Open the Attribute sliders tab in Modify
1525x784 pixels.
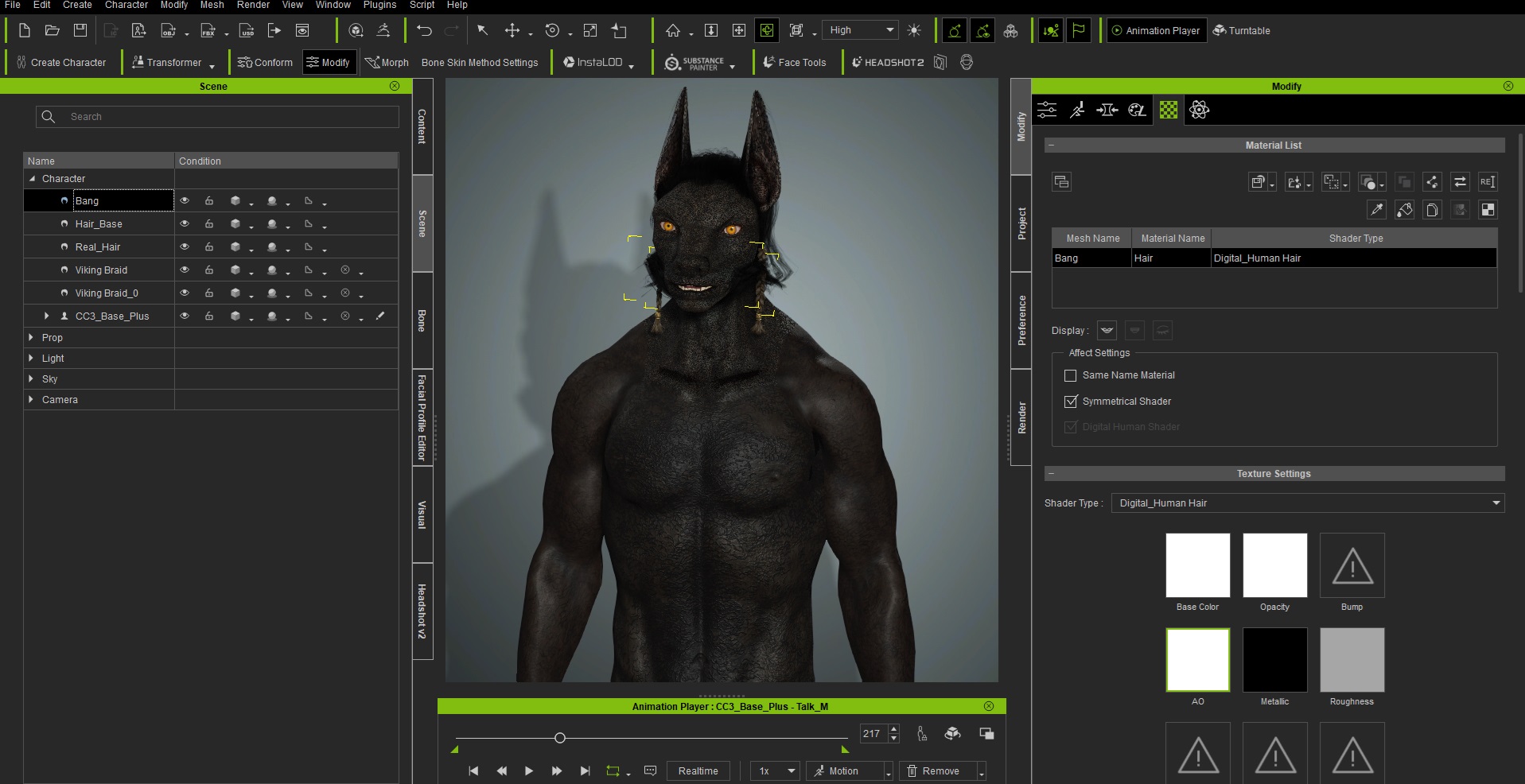1047,110
